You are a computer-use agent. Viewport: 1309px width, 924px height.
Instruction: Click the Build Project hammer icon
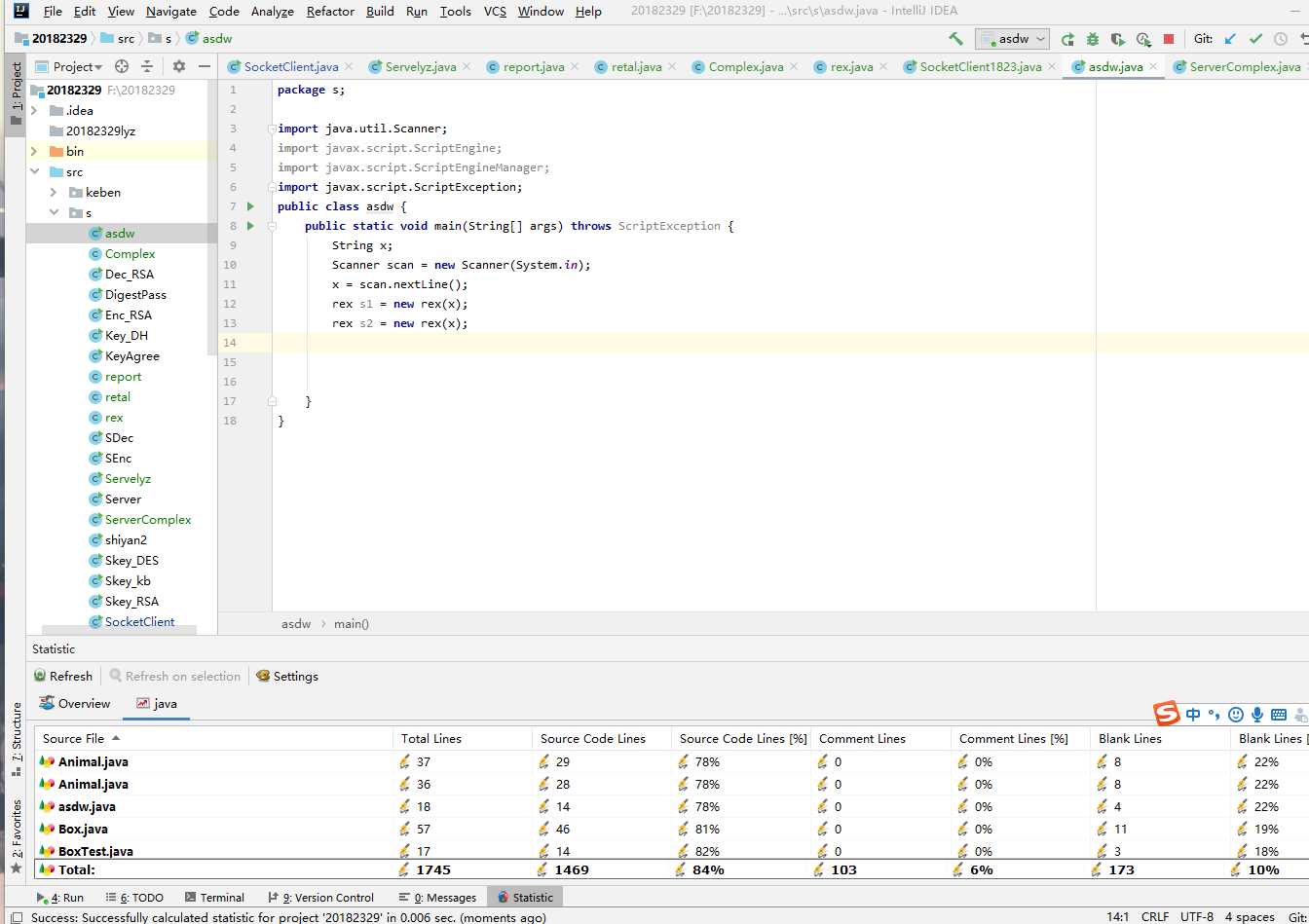tap(955, 38)
